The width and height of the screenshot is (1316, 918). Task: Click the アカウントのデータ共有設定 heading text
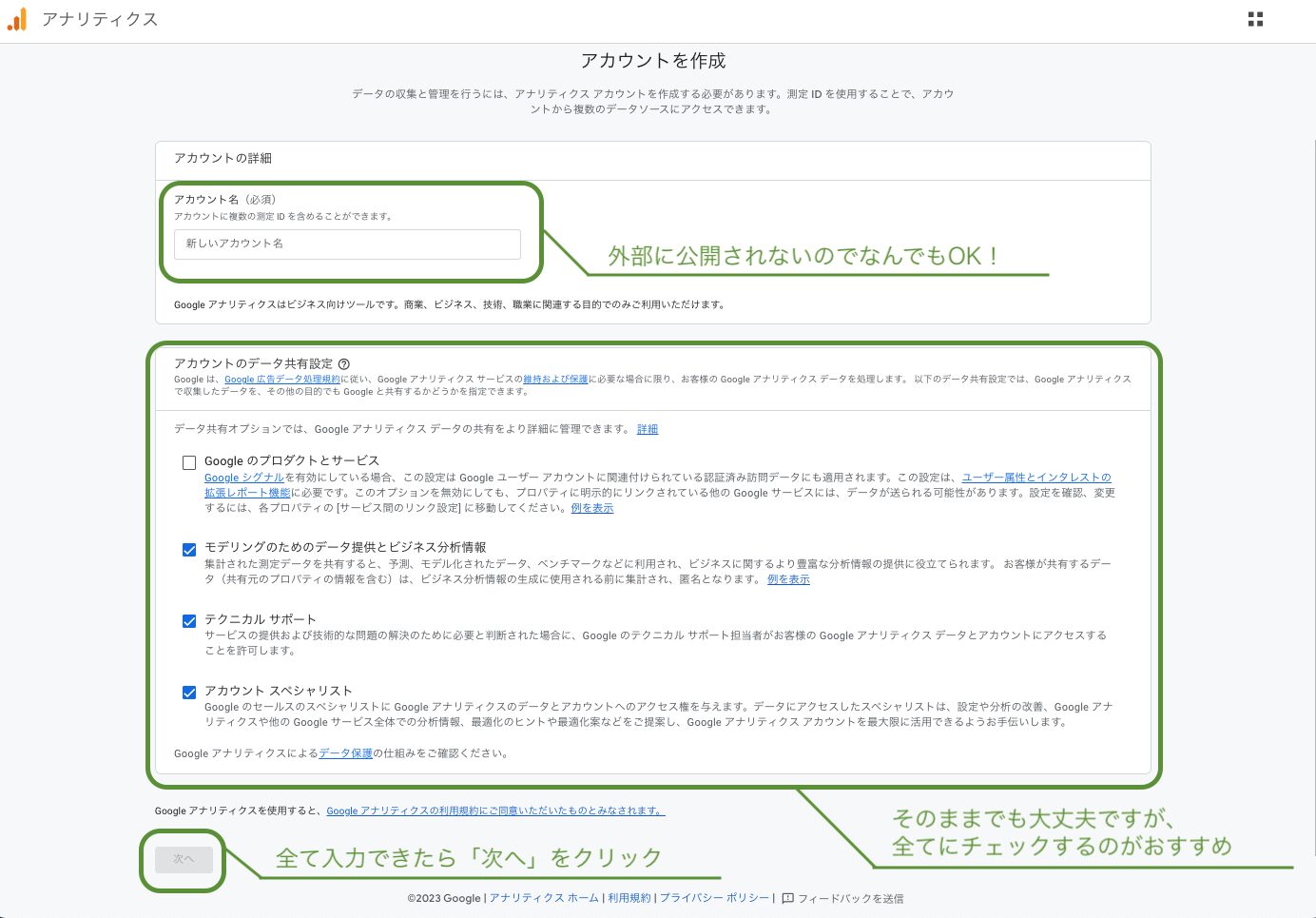(254, 363)
